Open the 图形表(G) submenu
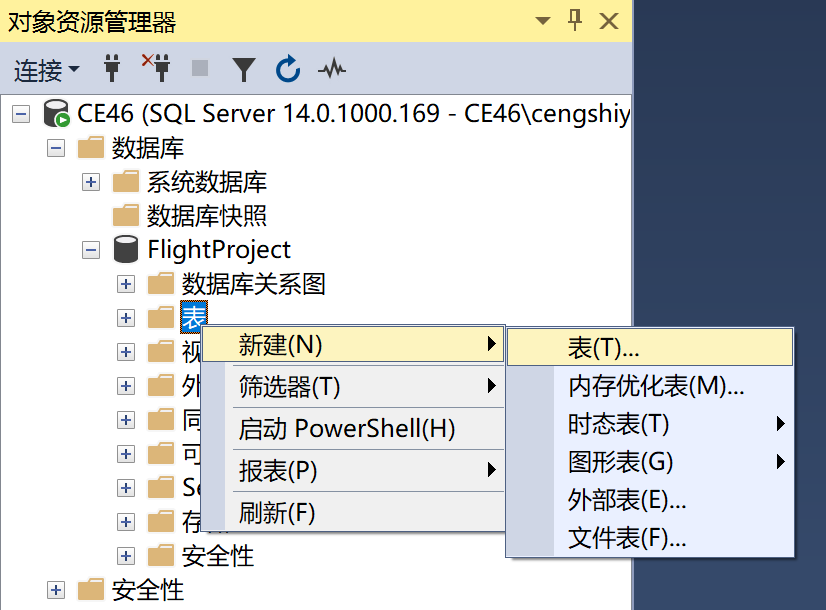Screen dimensions: 826x610 click(x=650, y=462)
